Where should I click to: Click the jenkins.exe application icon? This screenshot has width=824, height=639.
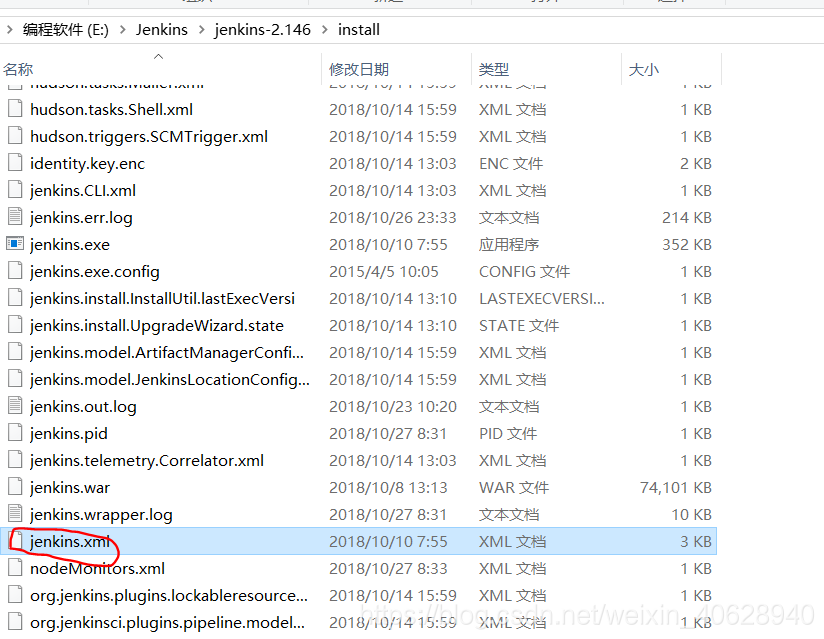(x=15, y=243)
